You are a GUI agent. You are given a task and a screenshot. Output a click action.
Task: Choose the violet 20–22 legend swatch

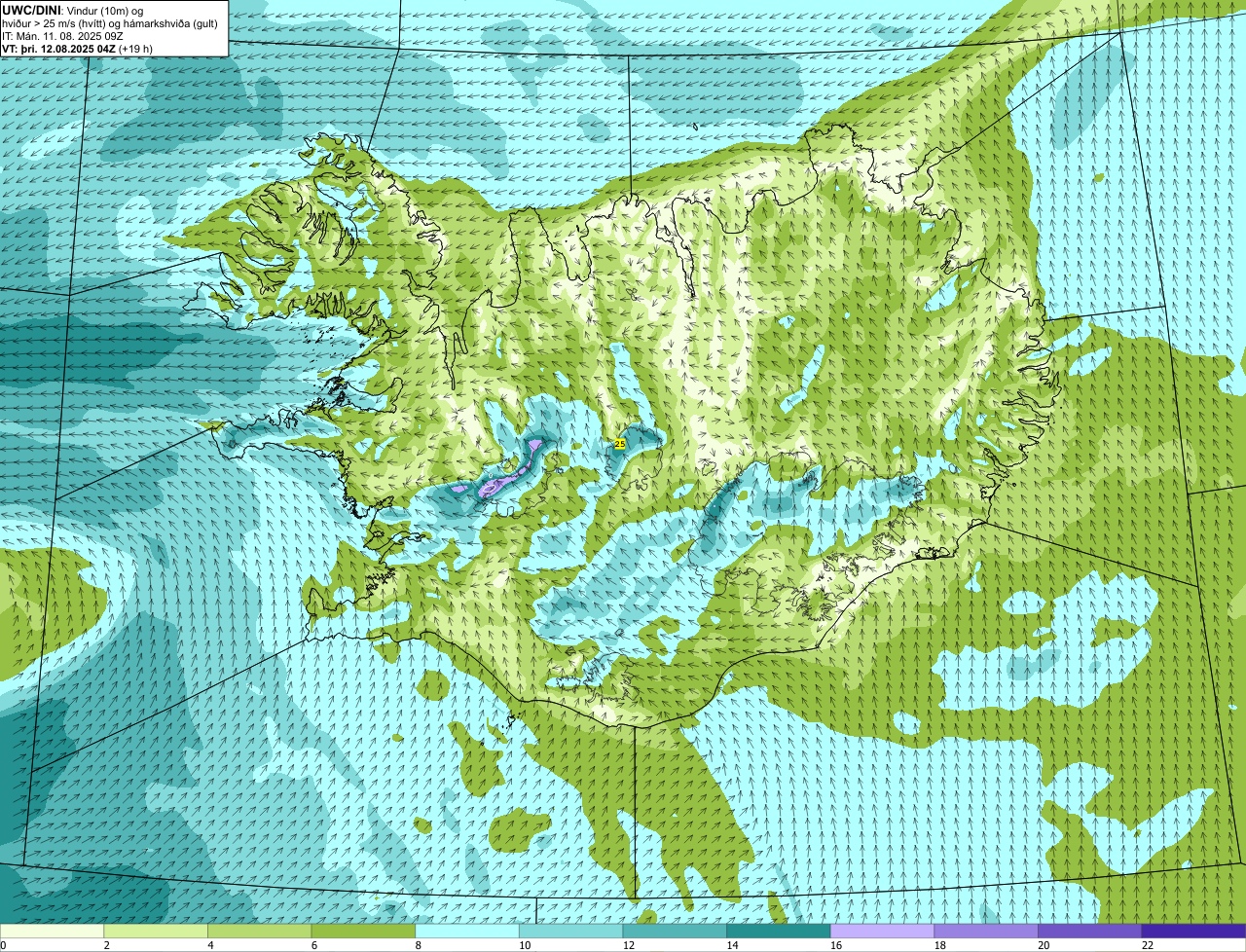point(1090,931)
